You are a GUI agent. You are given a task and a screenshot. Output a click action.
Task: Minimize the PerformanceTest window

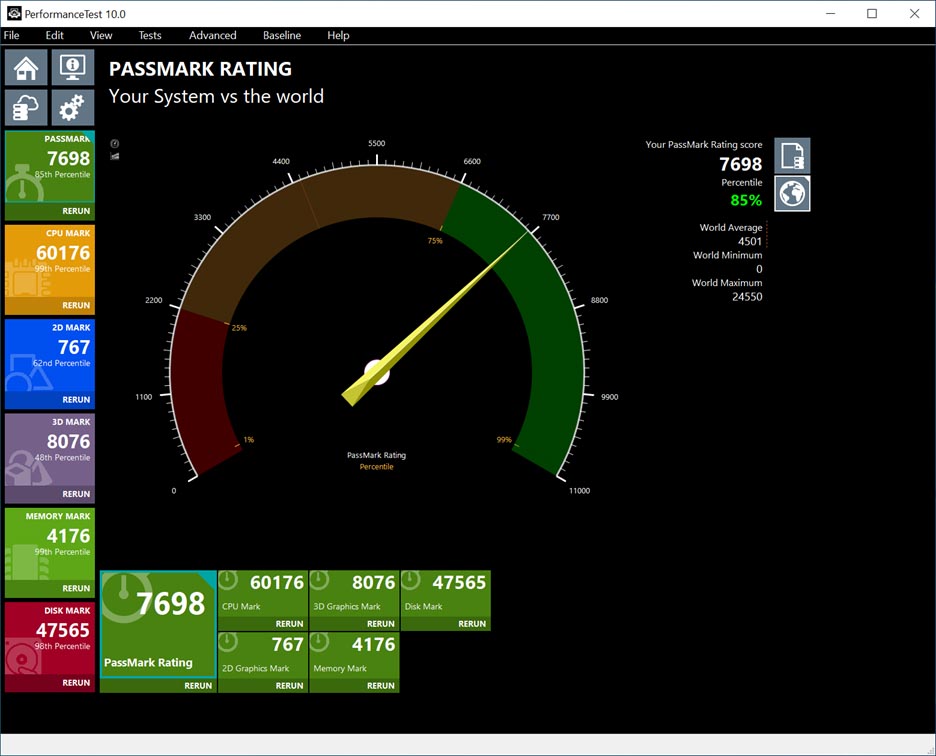point(830,13)
